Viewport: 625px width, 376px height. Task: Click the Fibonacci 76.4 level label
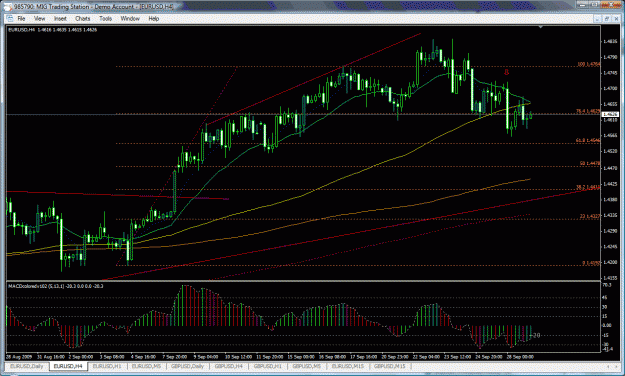(588, 111)
